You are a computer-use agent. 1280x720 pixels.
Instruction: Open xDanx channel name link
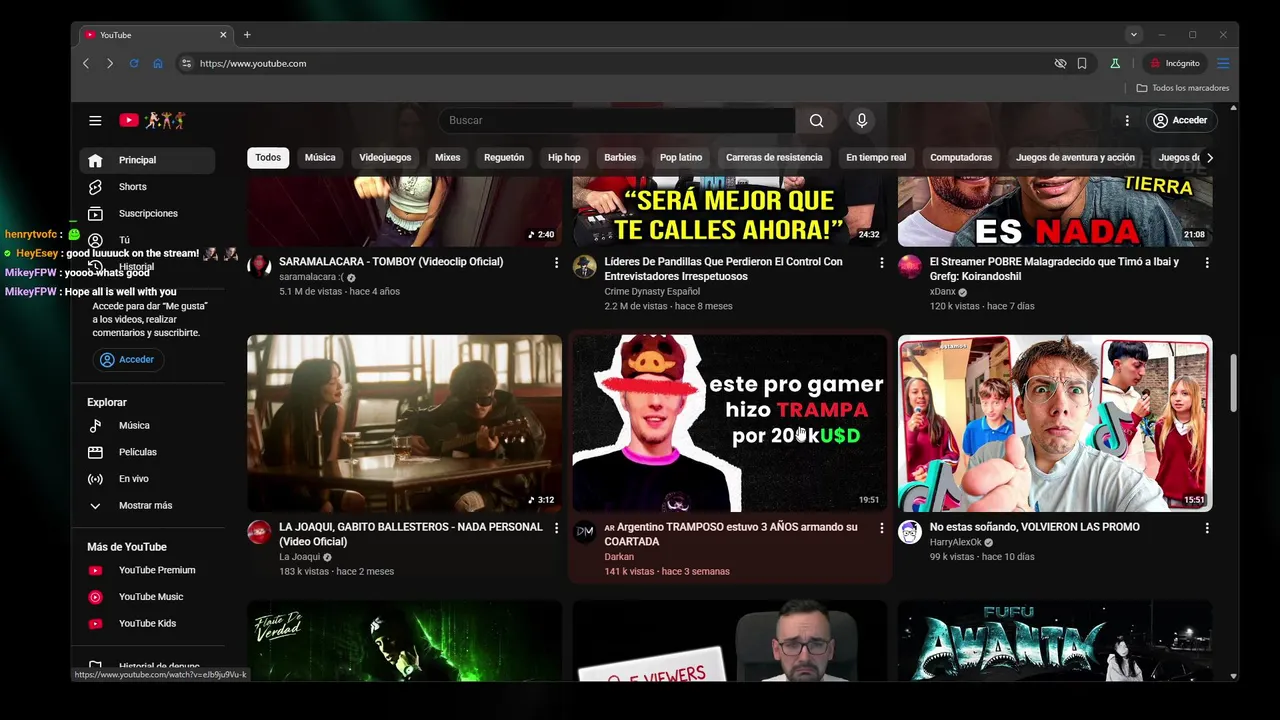[943, 292]
